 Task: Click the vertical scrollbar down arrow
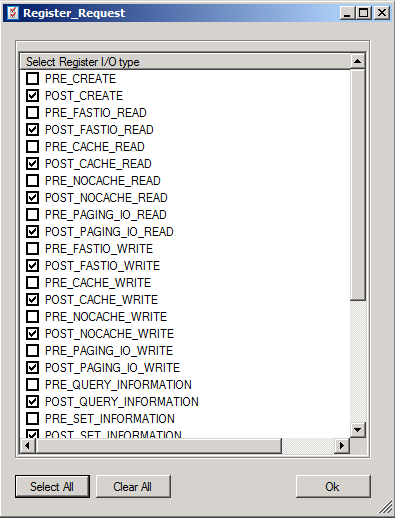pos(358,430)
